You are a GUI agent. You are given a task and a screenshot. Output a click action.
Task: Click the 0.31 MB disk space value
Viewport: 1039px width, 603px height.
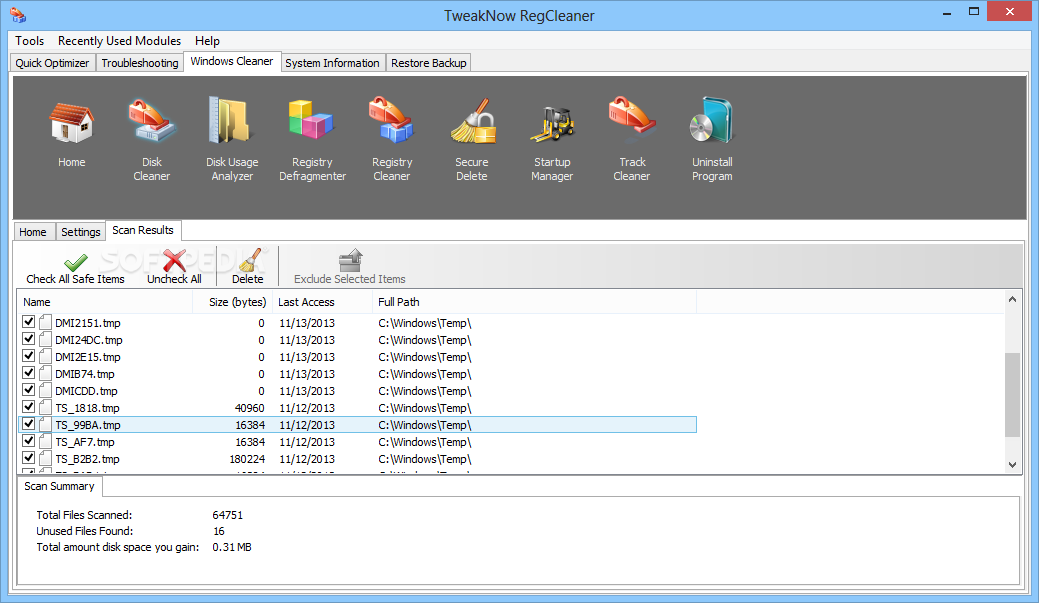point(232,547)
